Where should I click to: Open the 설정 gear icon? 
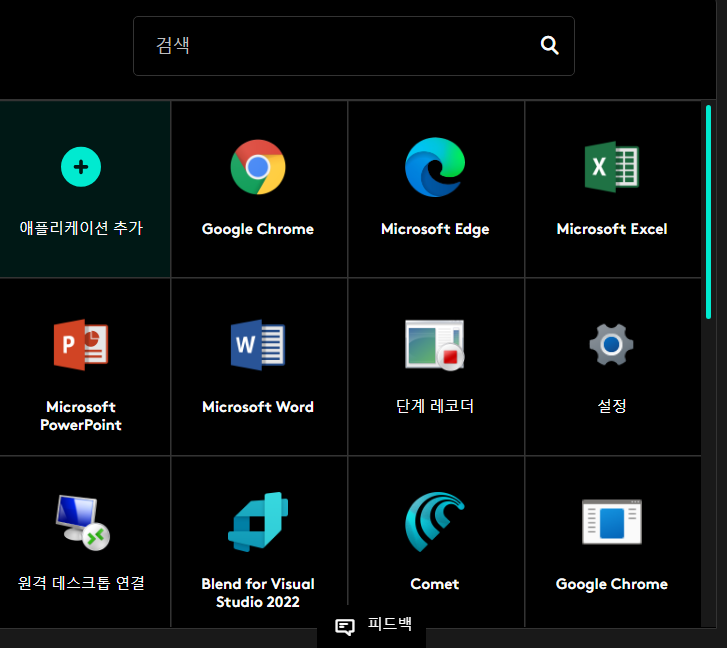pos(611,345)
